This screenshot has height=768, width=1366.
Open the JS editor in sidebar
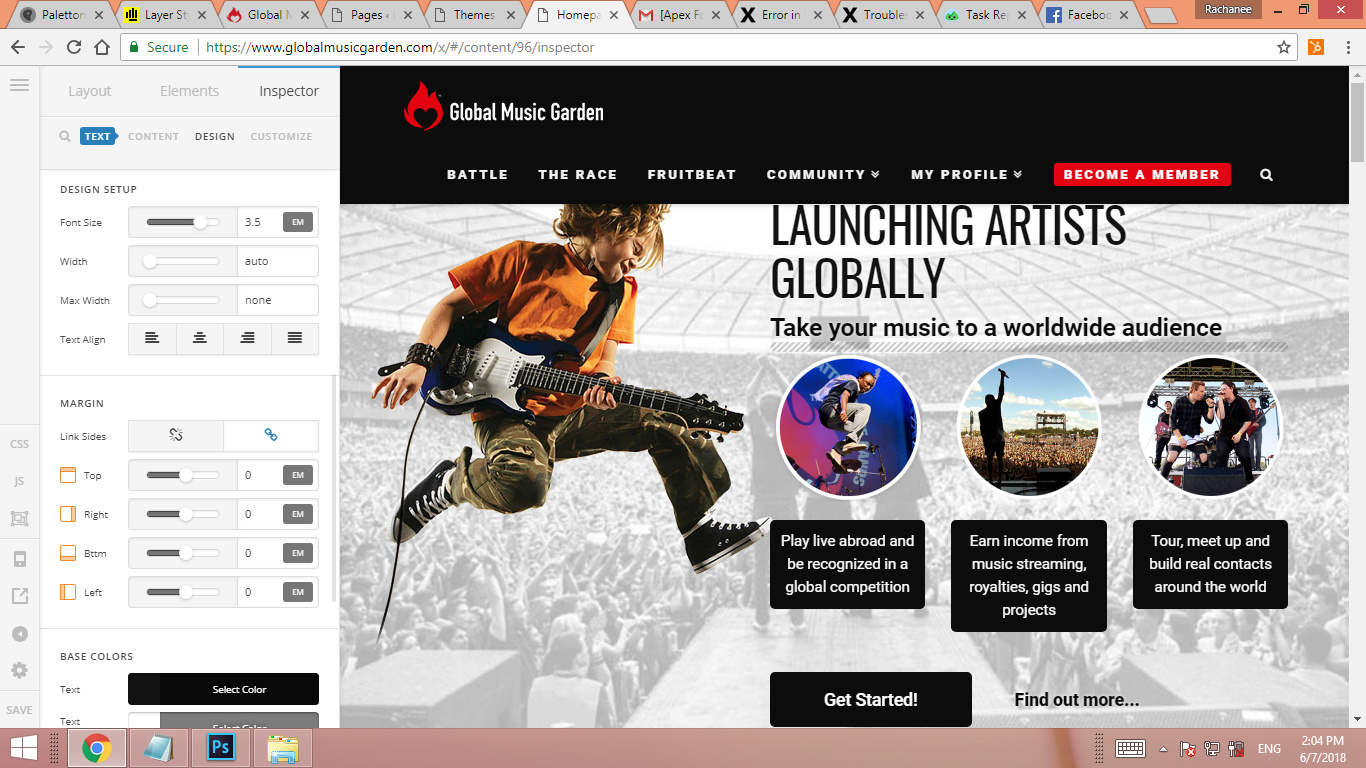[x=19, y=481]
